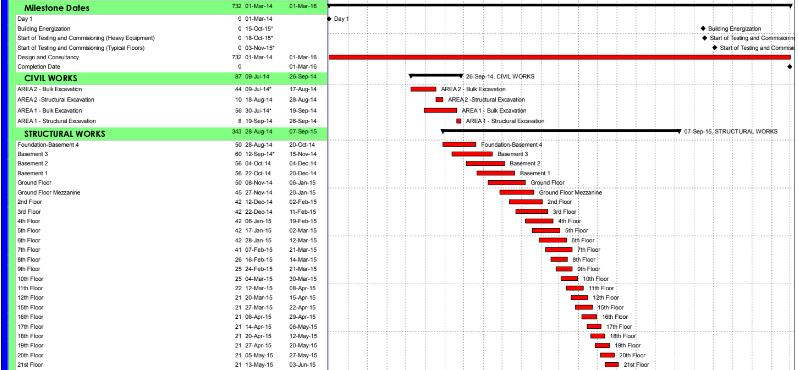The height and width of the screenshot is (370, 798).
Task: Select the AREA 2 - Bulk Excavation bar
Action: click(423, 89)
